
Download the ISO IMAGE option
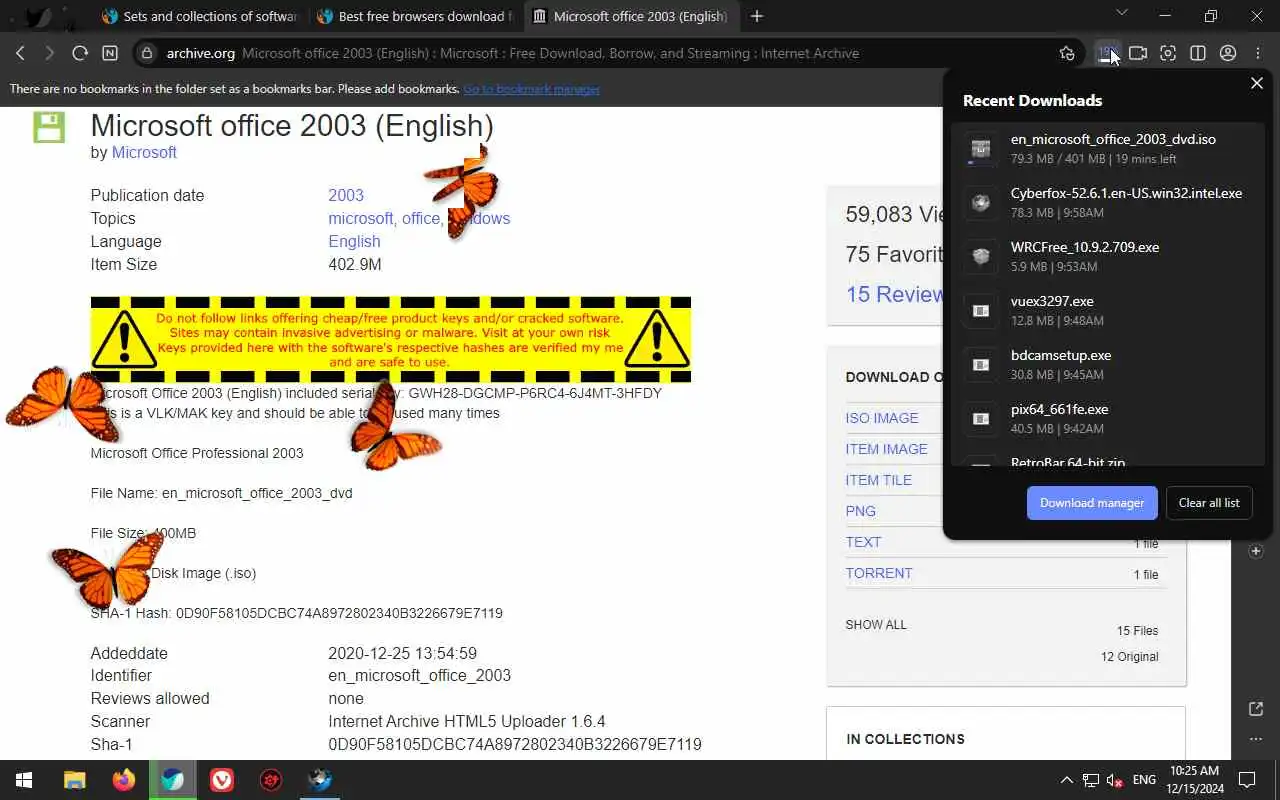point(882,418)
